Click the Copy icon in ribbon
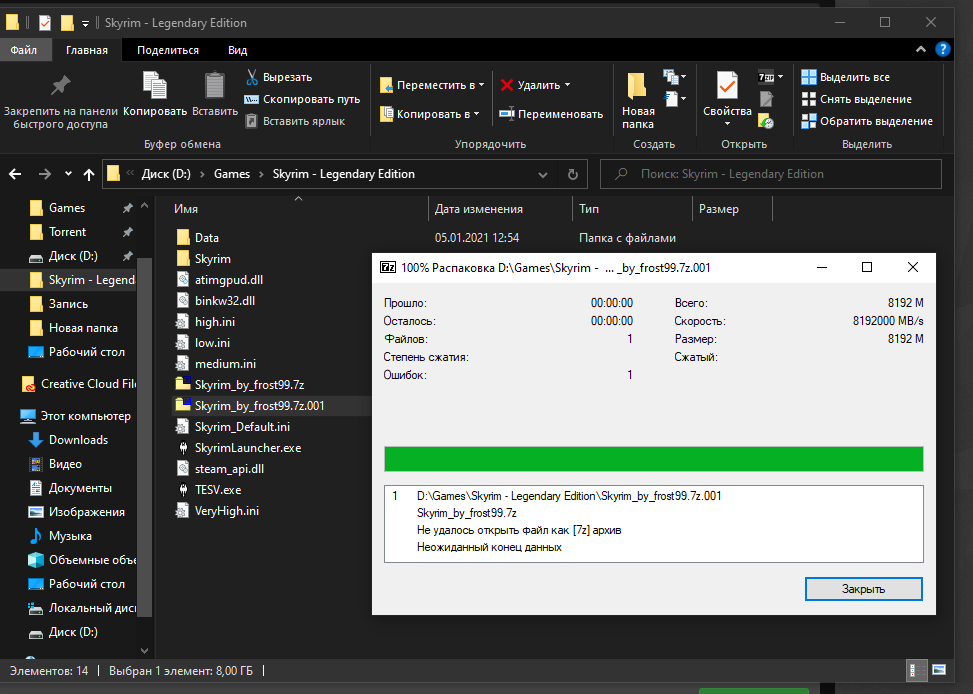Viewport: 973px width, 694px height. [x=155, y=87]
